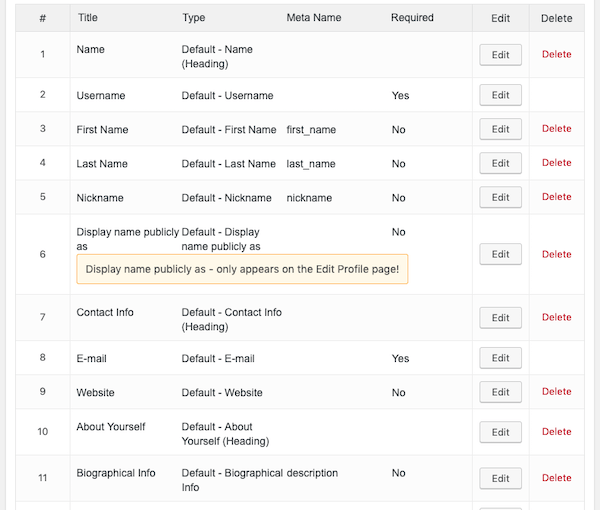Delete the Website field
The image size is (600, 510).
click(556, 391)
